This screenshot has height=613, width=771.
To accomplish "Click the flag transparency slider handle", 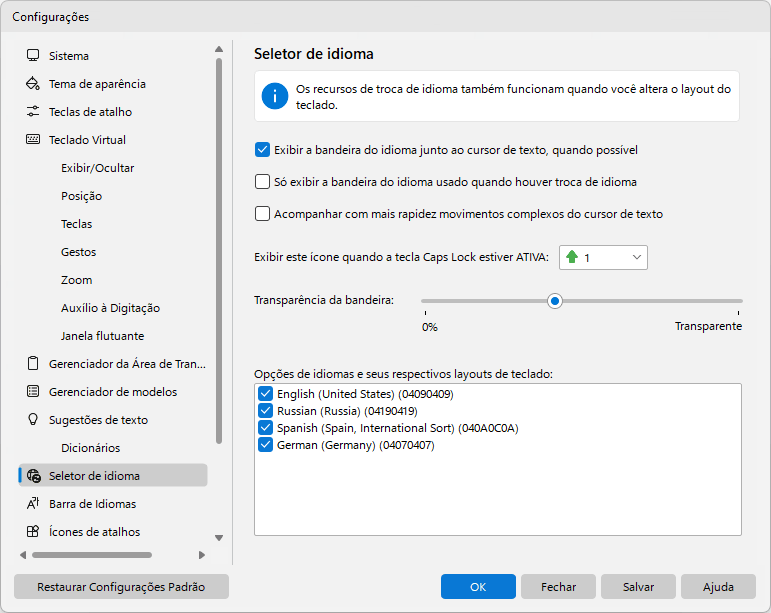I will 555,301.
